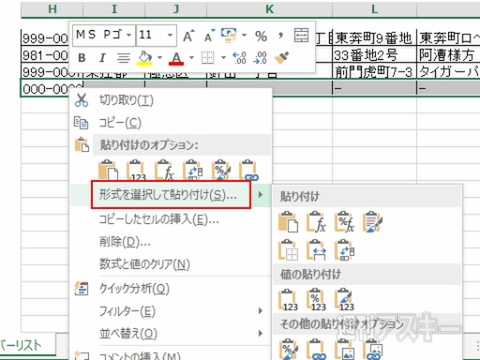Screen dimensions: 480x360
Task: Click merge and center icon in mini toolbar
Action: 301,35
